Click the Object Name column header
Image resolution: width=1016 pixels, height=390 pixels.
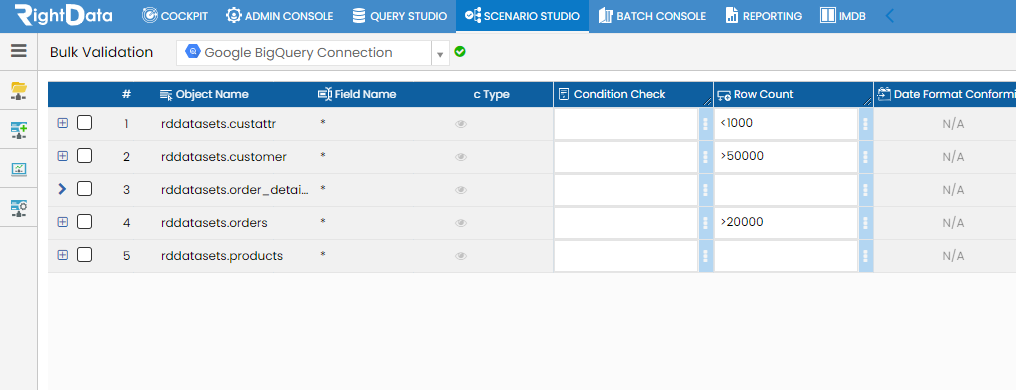pos(204,94)
